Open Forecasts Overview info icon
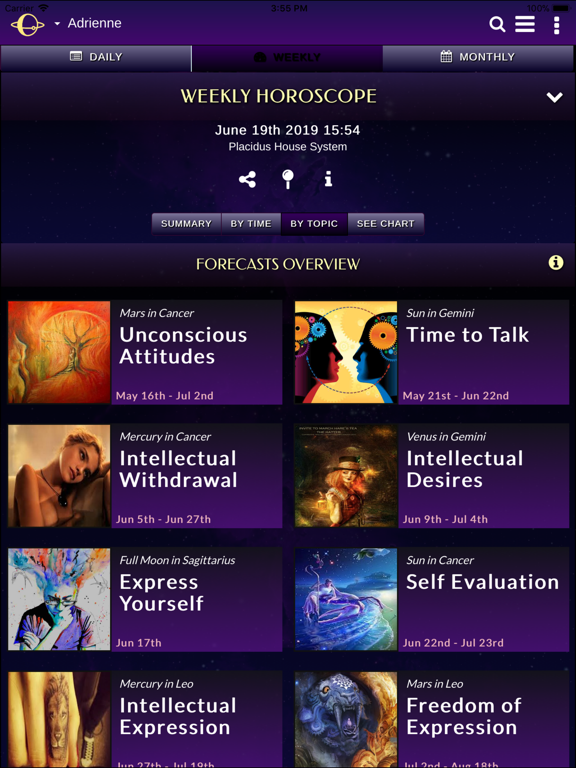Viewport: 576px width, 768px height. (x=555, y=263)
